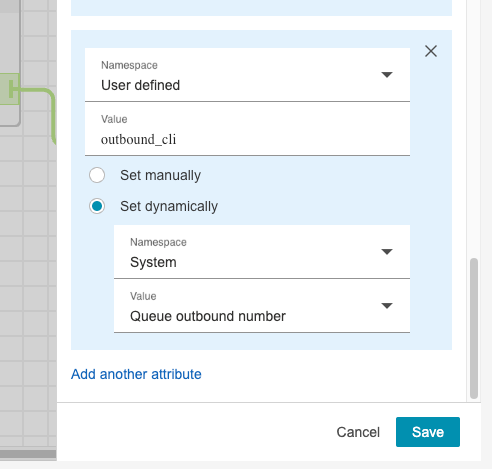Click the Save button
Screen dimensions: 492x469
[428, 432]
